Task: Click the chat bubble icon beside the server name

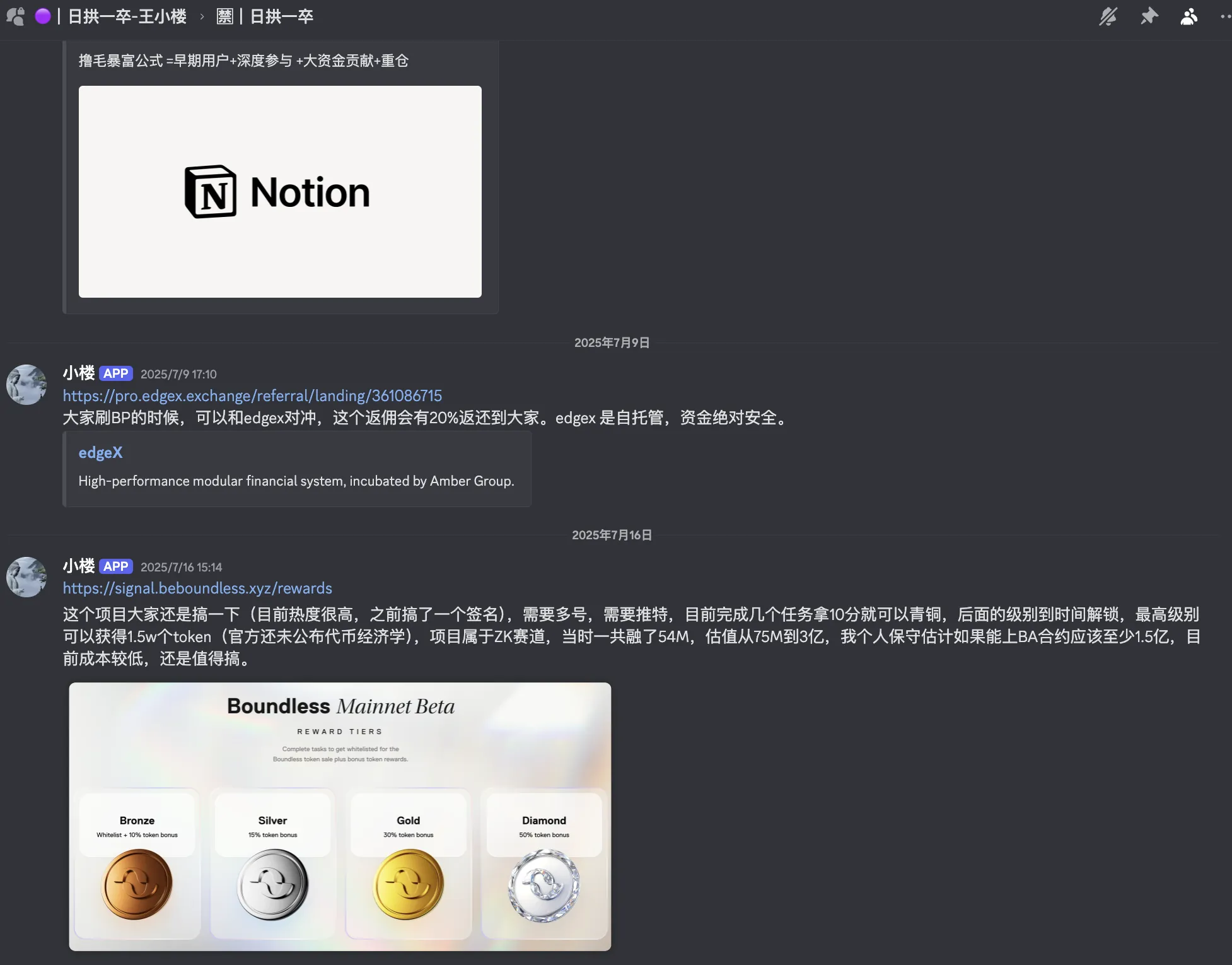Action: [x=16, y=16]
